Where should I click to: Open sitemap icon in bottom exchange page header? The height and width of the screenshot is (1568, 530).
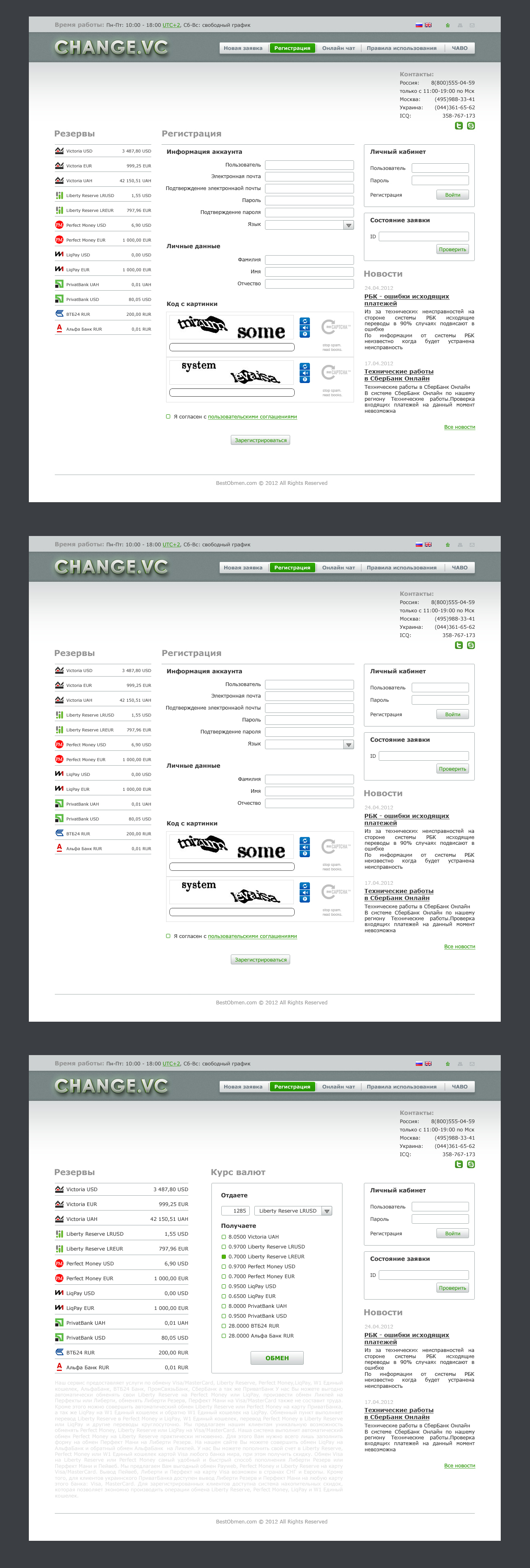click(x=460, y=1064)
